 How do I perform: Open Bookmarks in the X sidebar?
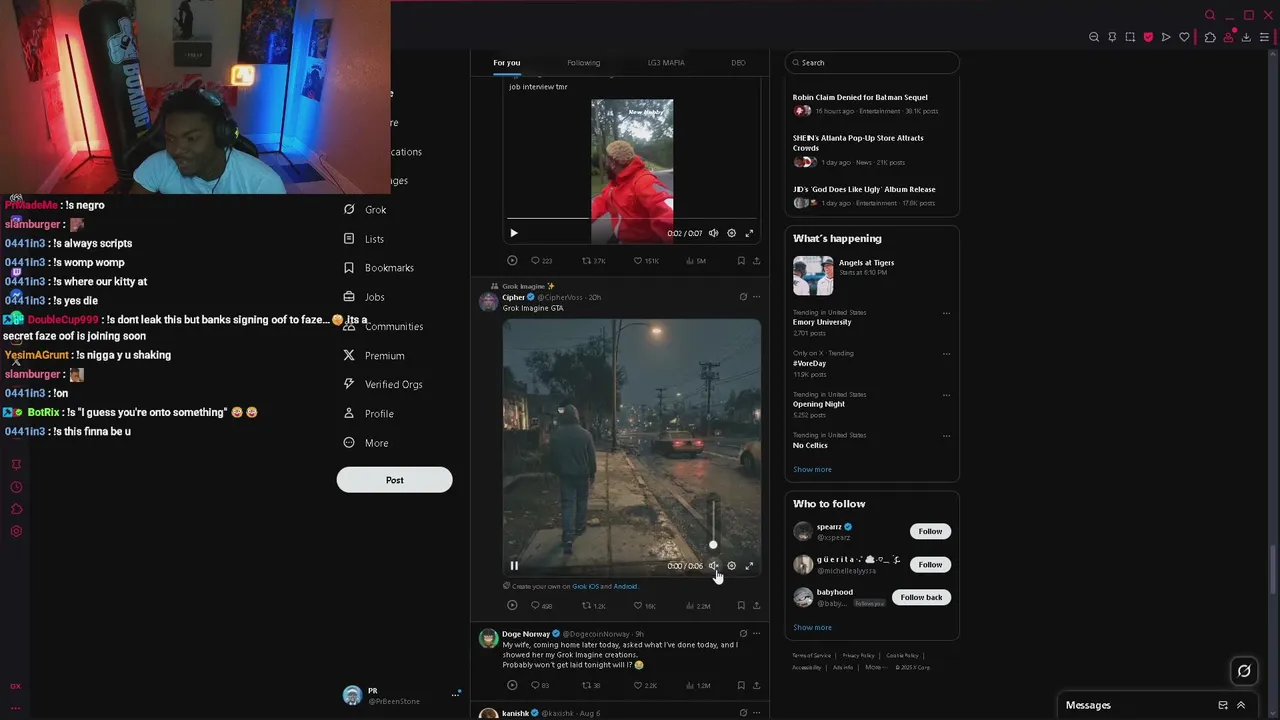[379, 268]
